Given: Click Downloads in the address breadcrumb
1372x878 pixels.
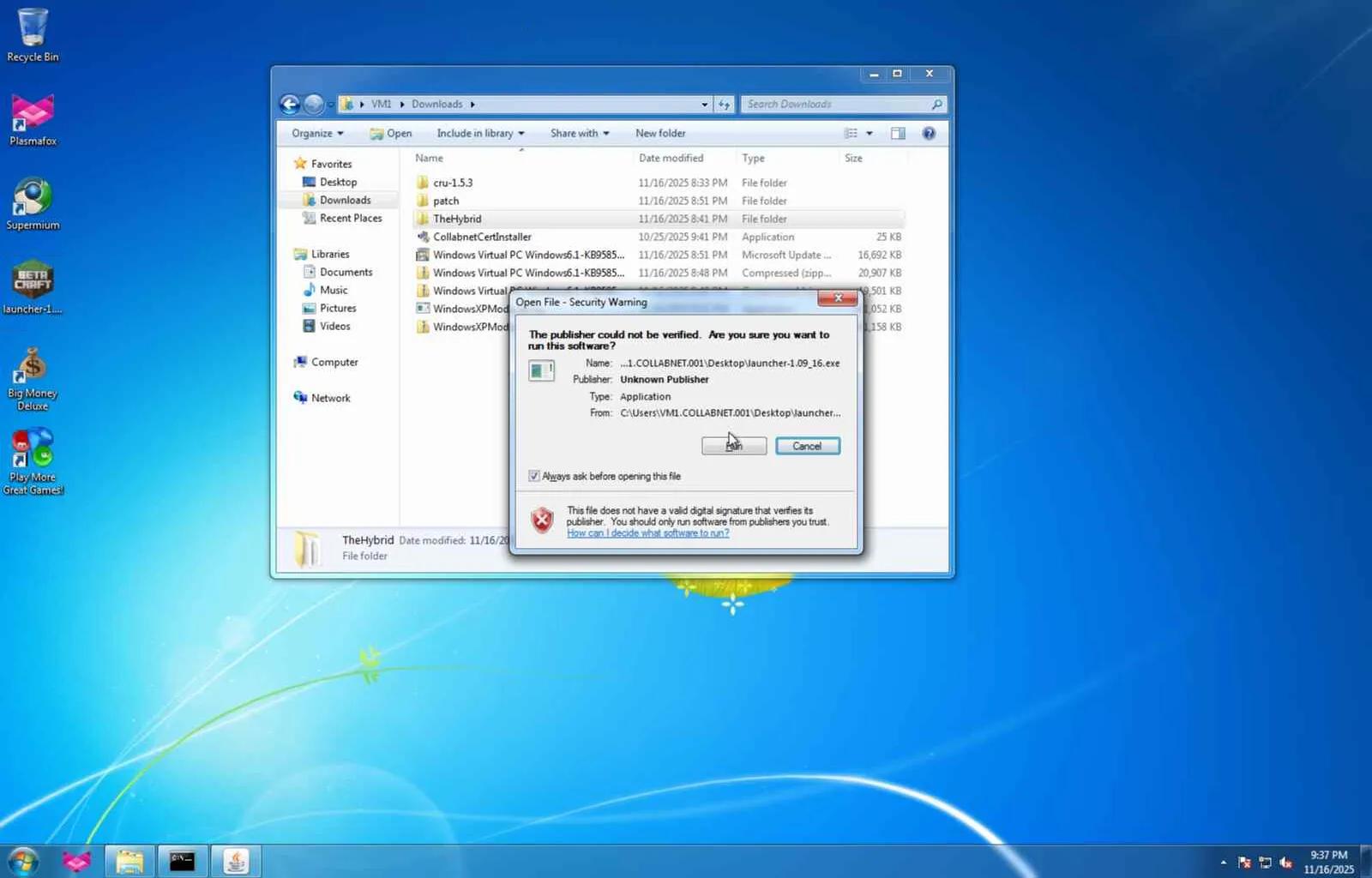Looking at the screenshot, I should pyautogui.click(x=436, y=105).
